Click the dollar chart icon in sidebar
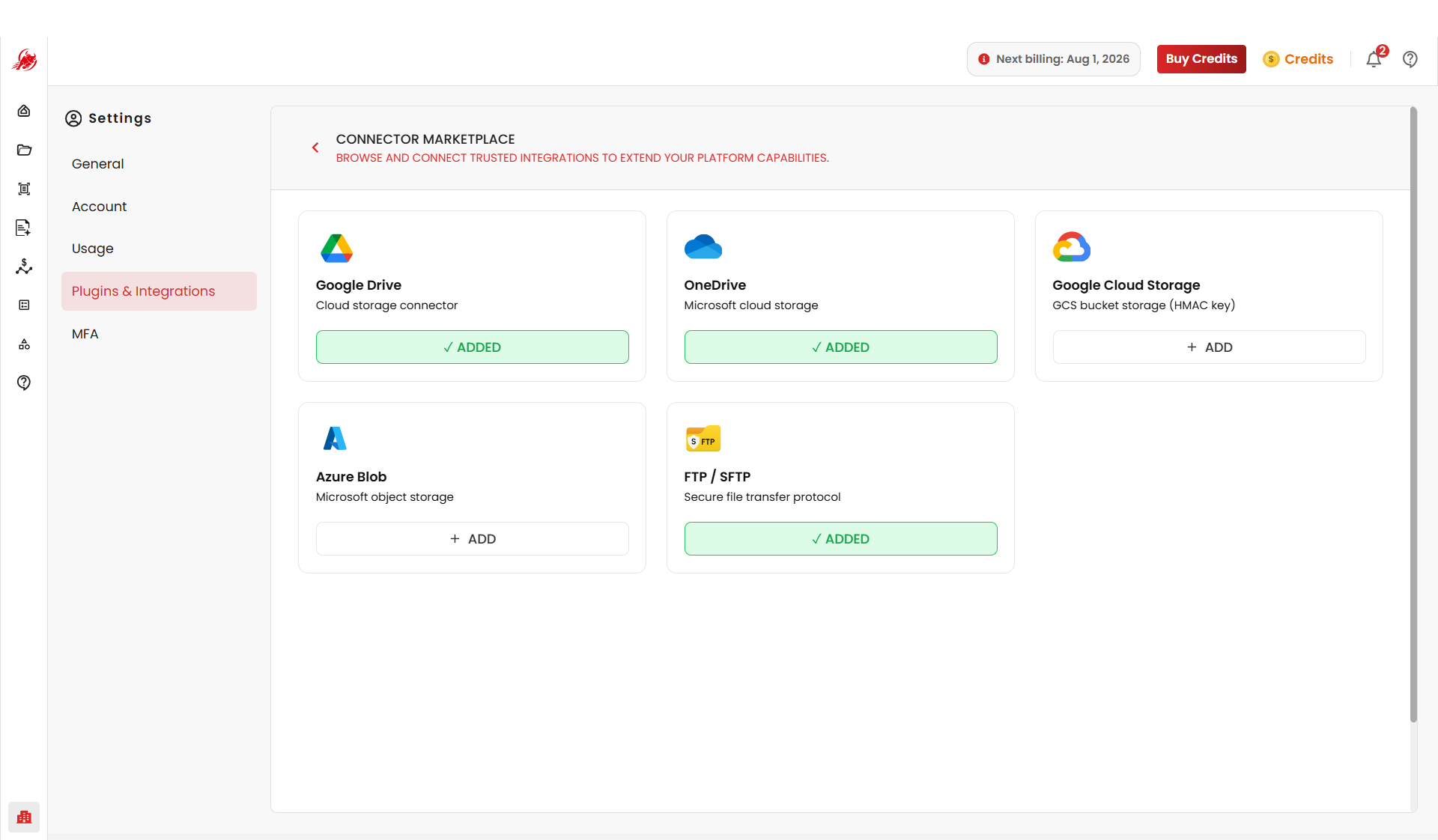1438x840 pixels. point(24,267)
